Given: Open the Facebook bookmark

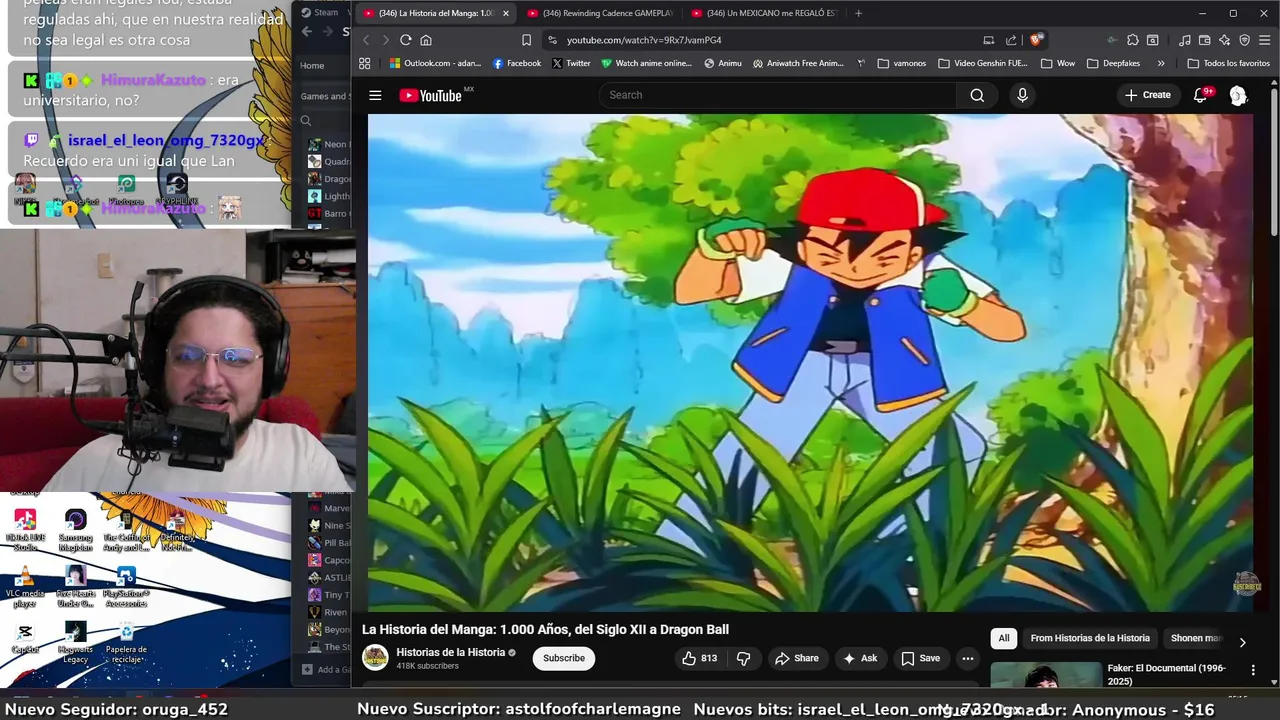Looking at the screenshot, I should point(516,63).
